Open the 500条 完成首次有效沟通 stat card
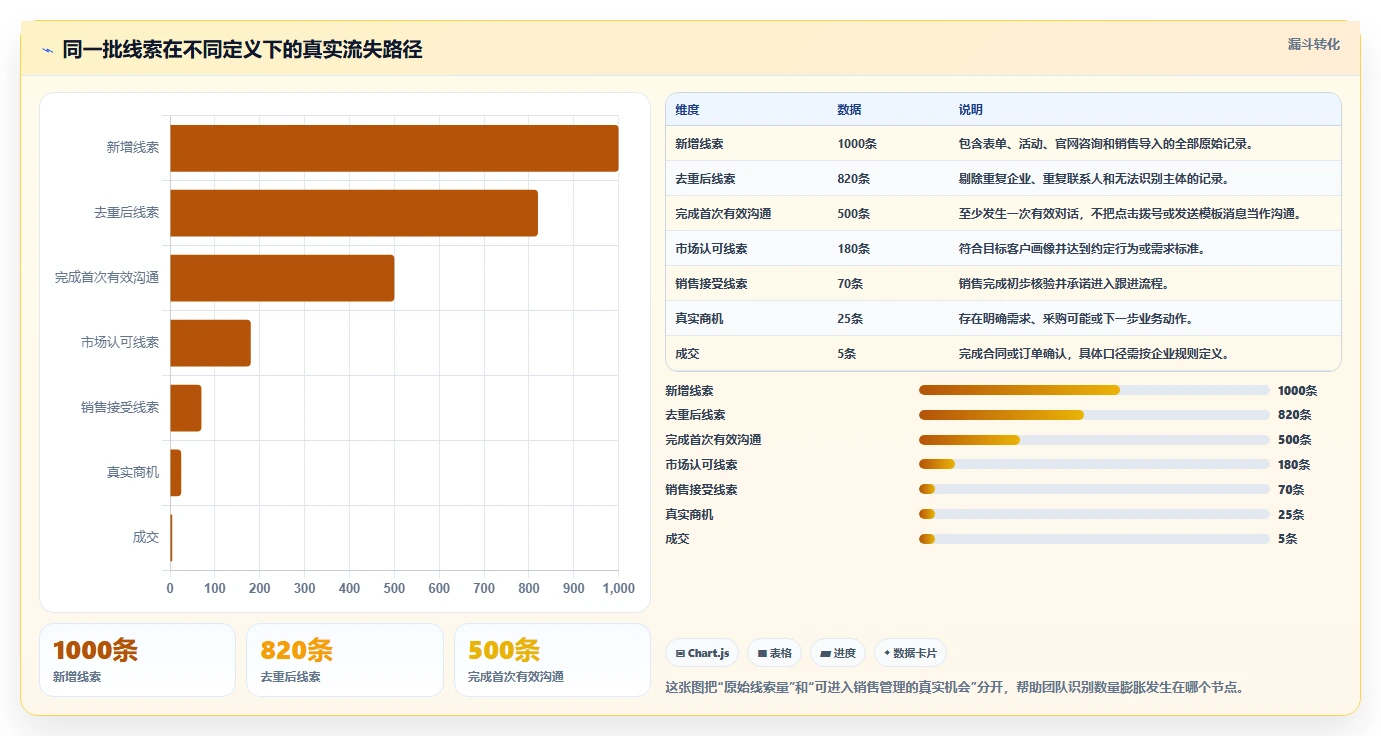 coord(552,660)
